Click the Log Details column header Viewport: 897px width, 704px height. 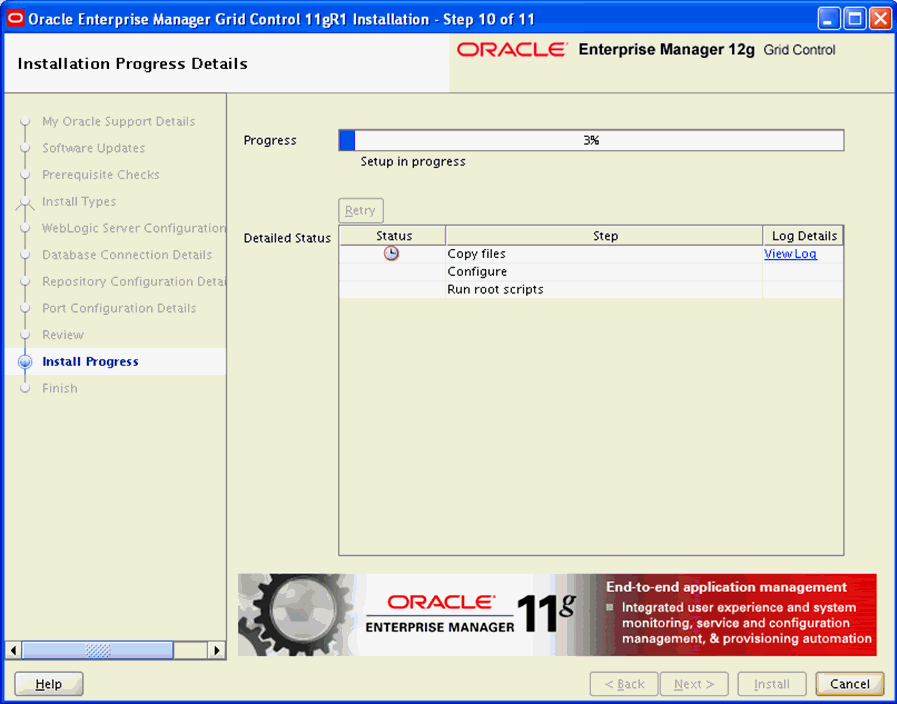803,236
